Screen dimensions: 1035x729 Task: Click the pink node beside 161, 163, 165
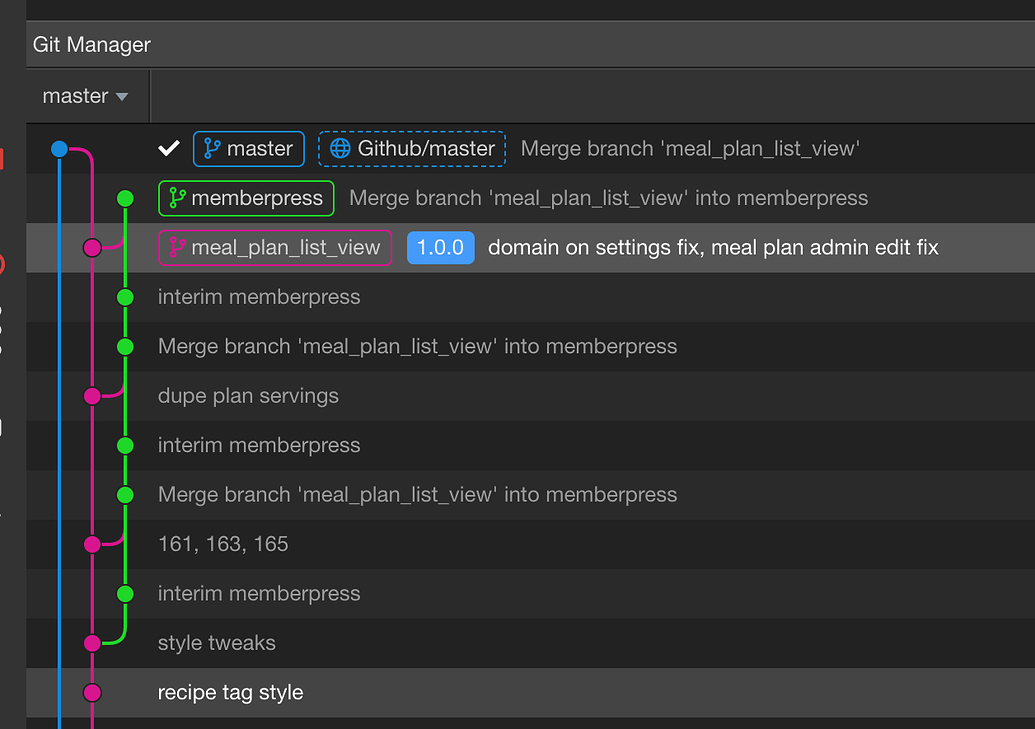92,544
